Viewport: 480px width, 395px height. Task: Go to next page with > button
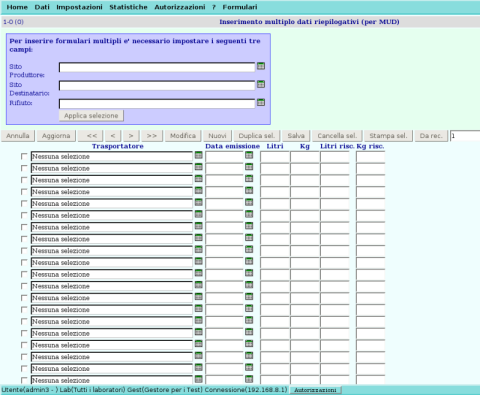click(x=131, y=136)
